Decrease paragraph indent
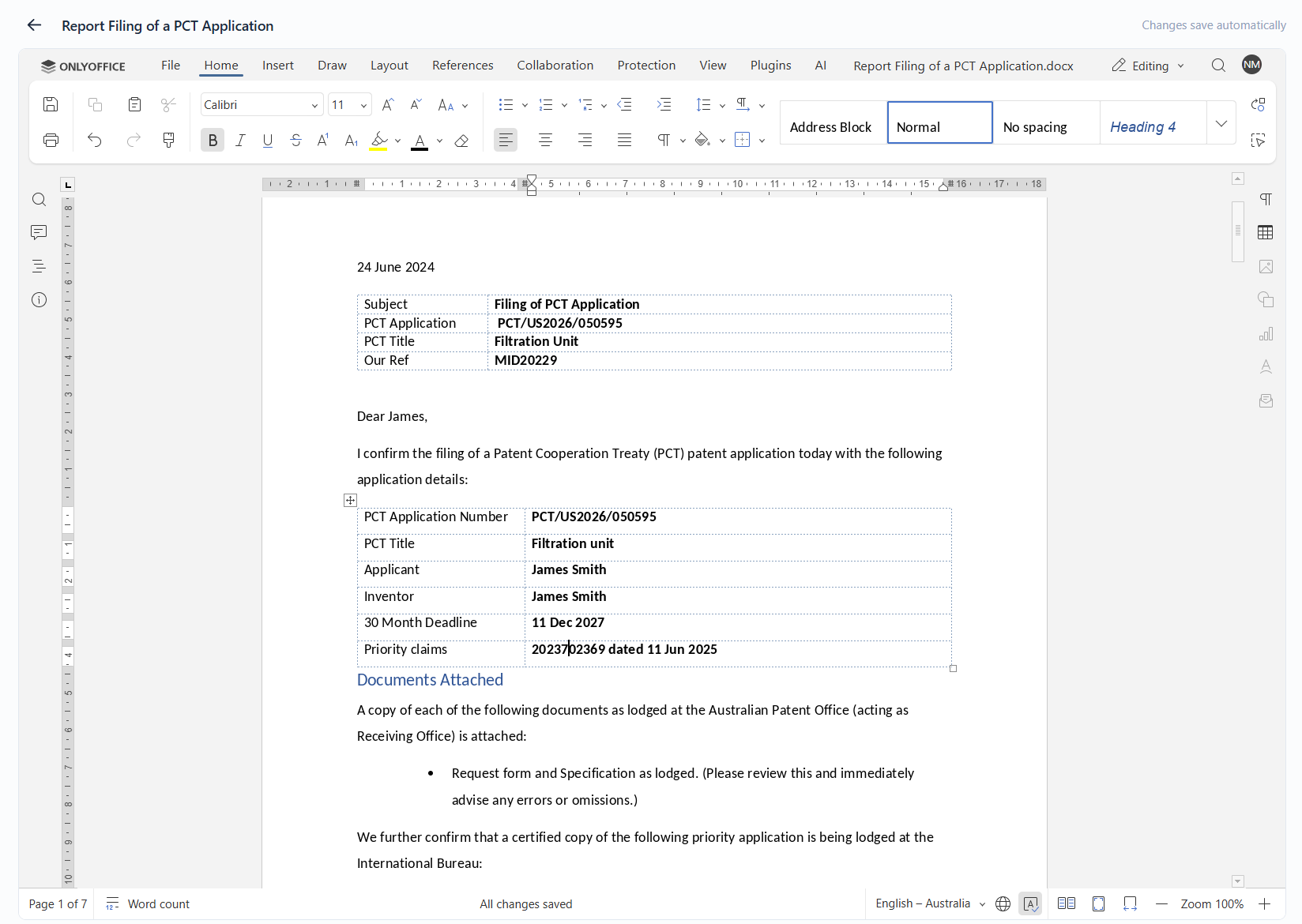The image size is (1302, 924). pyautogui.click(x=624, y=104)
